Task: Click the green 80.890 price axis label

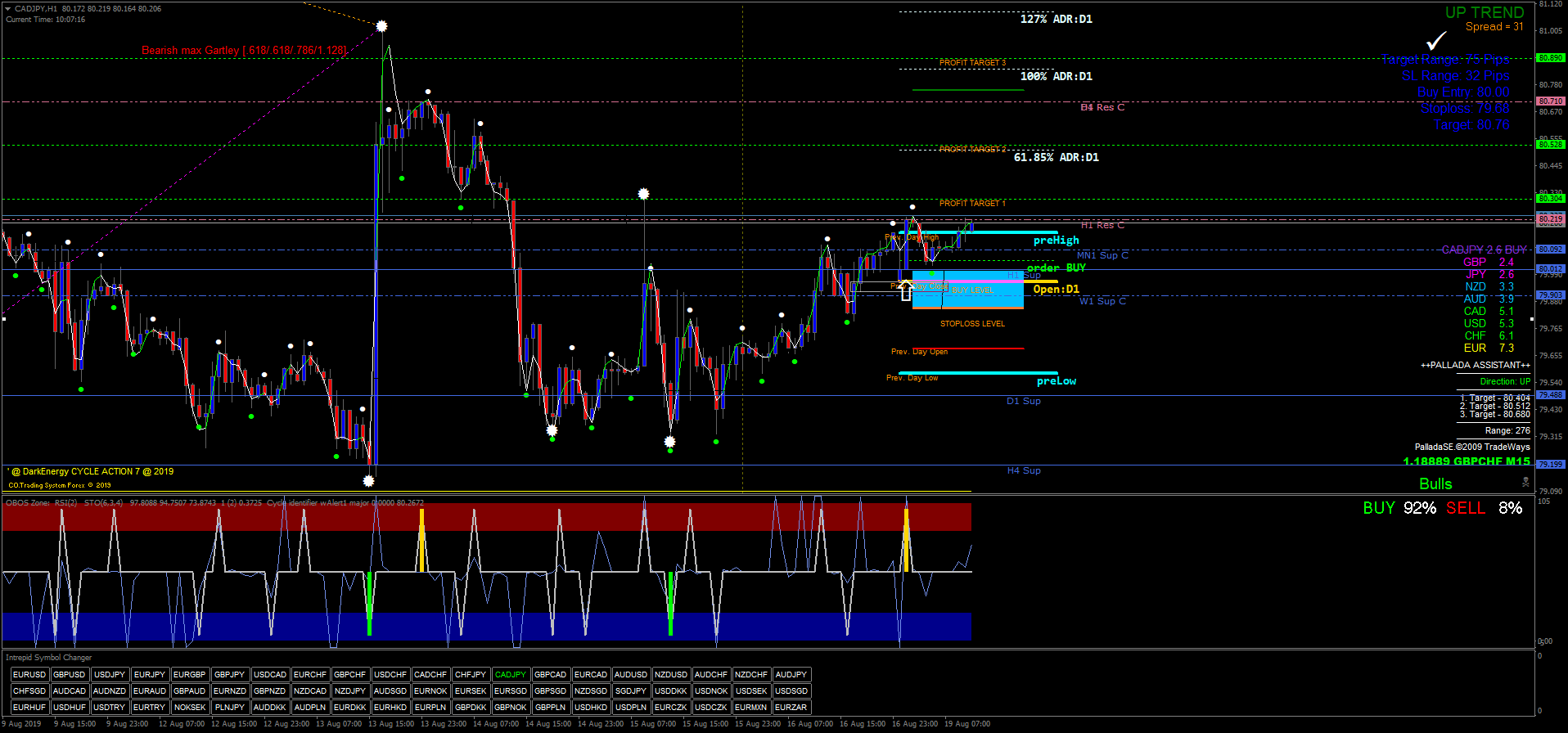Action: 1550,58
